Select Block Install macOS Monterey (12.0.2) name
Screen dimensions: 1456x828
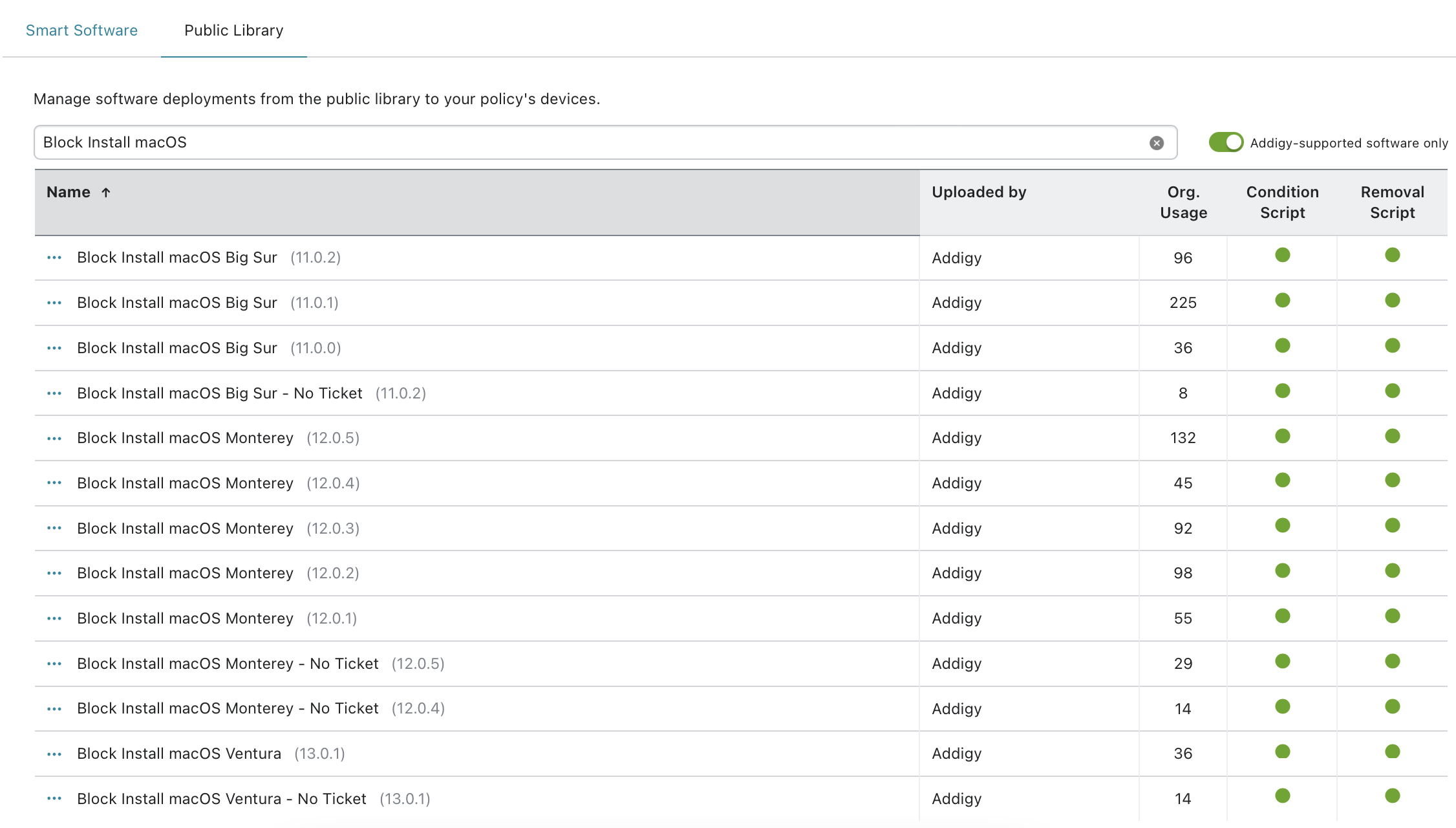click(185, 573)
